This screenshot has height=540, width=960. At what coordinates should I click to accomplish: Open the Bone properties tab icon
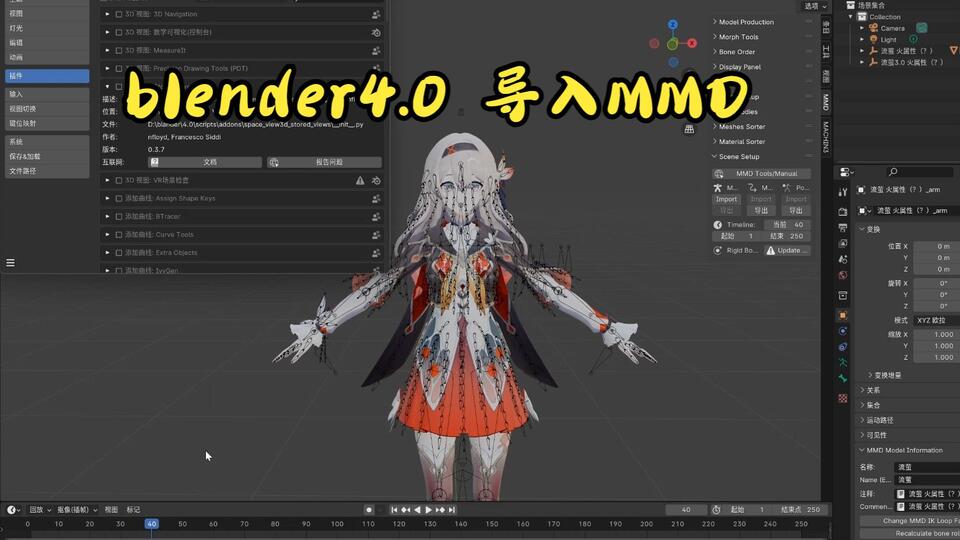(x=842, y=379)
